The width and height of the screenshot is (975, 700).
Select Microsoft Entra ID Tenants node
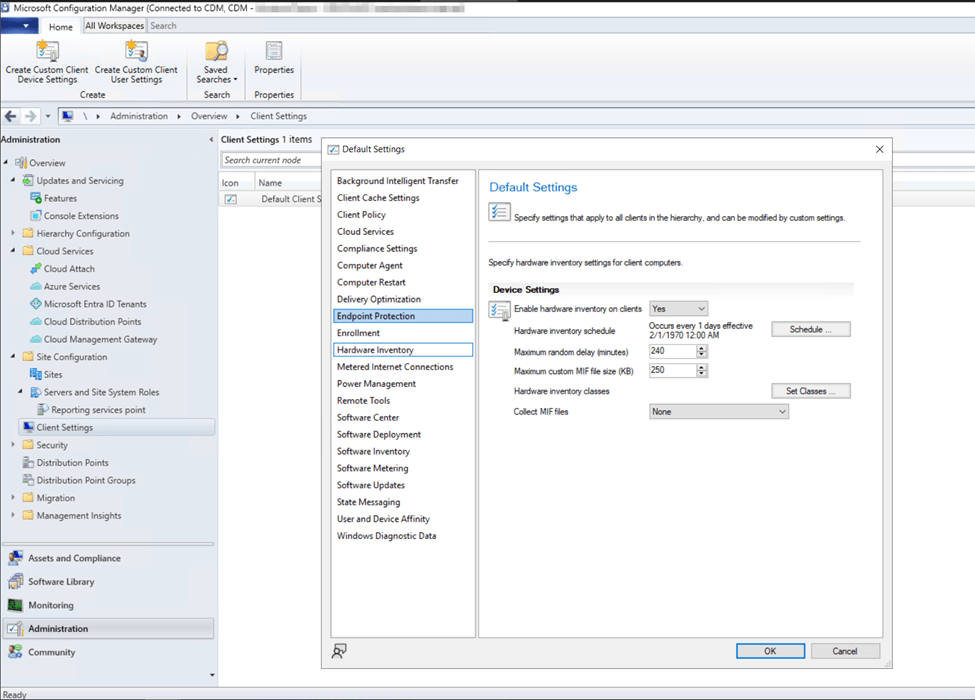pyautogui.click(x=94, y=304)
